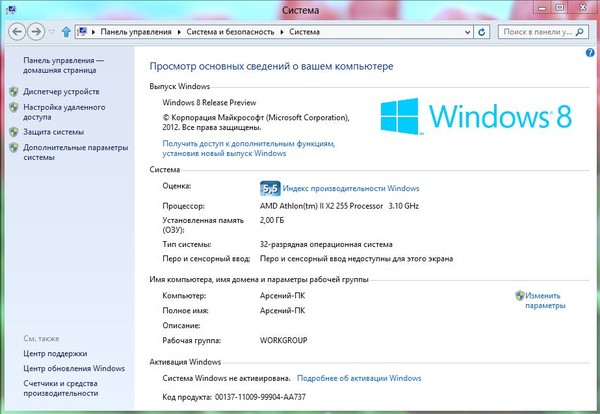Expand the arrow before 'Панель управления' breadcrumb

[93, 32]
